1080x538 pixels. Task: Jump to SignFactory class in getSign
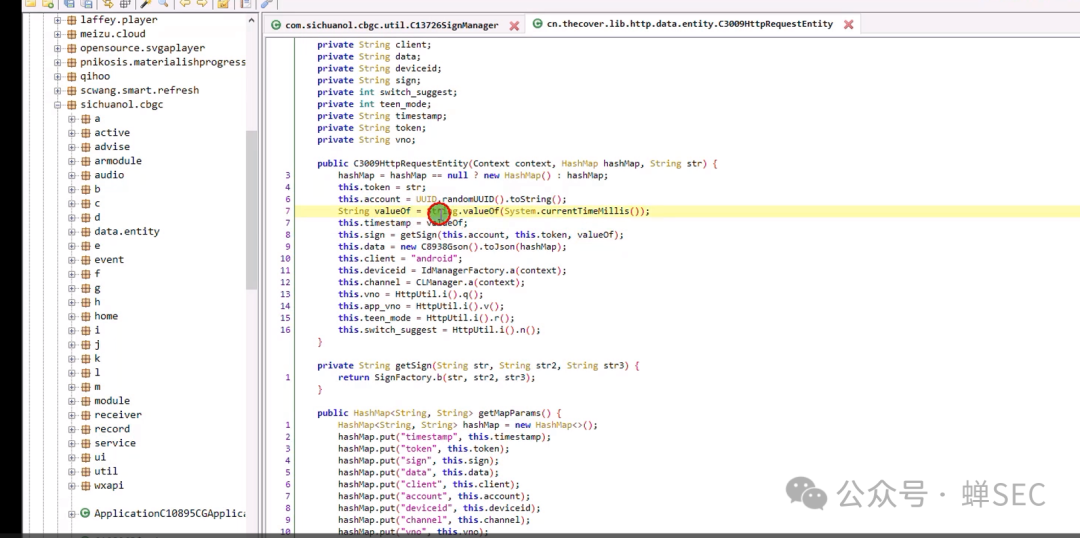click(x=402, y=377)
